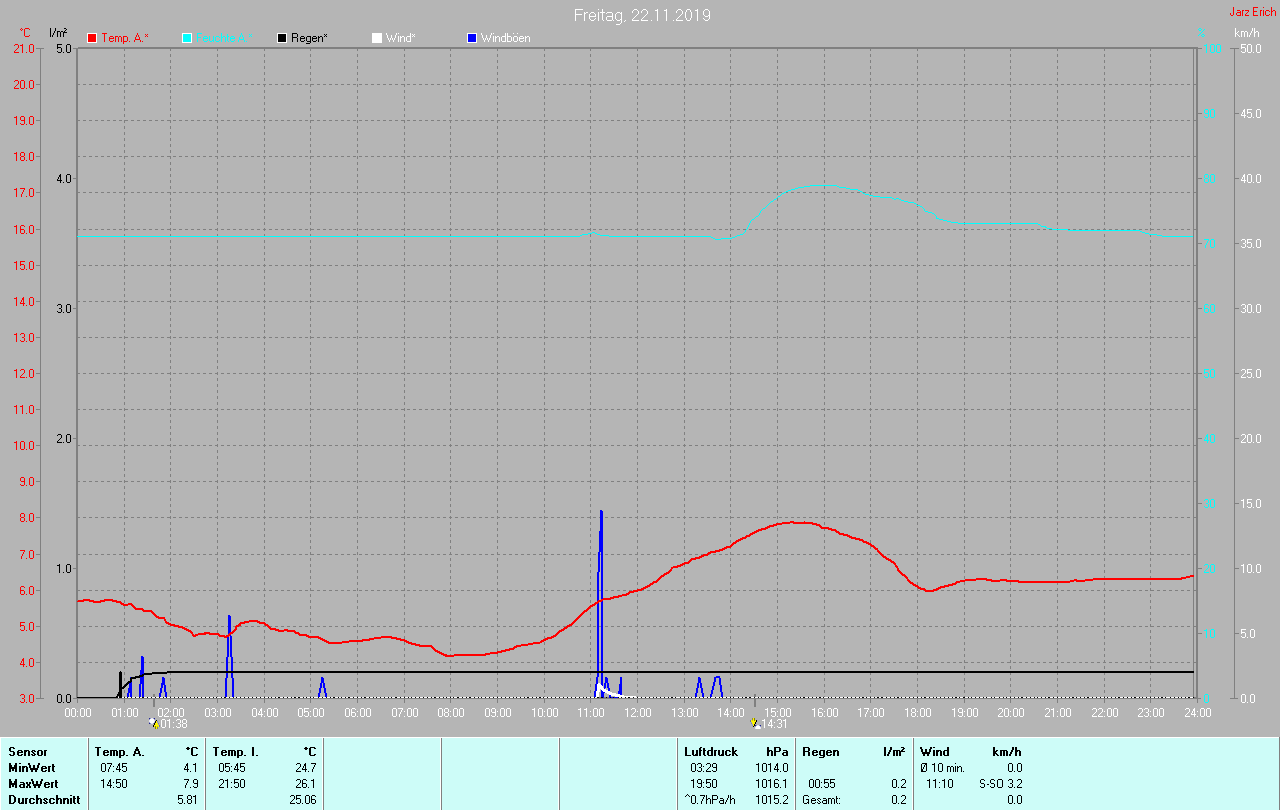
Task: Click the '12:00' label on the time axis
Action: pyautogui.click(x=638, y=712)
